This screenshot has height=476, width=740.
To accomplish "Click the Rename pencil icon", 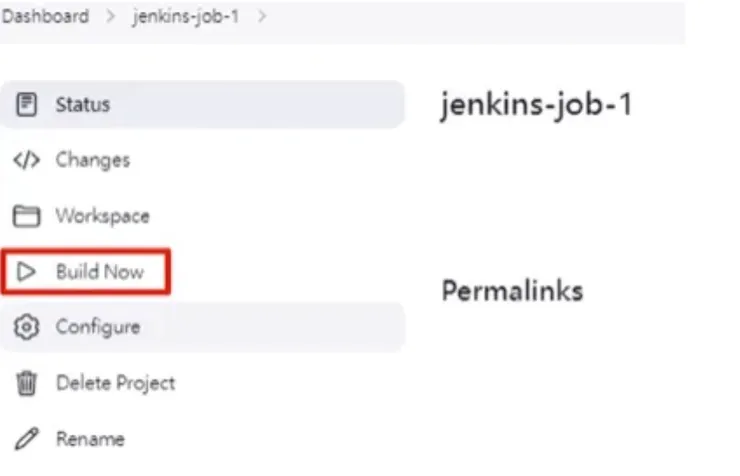I will click(27, 439).
